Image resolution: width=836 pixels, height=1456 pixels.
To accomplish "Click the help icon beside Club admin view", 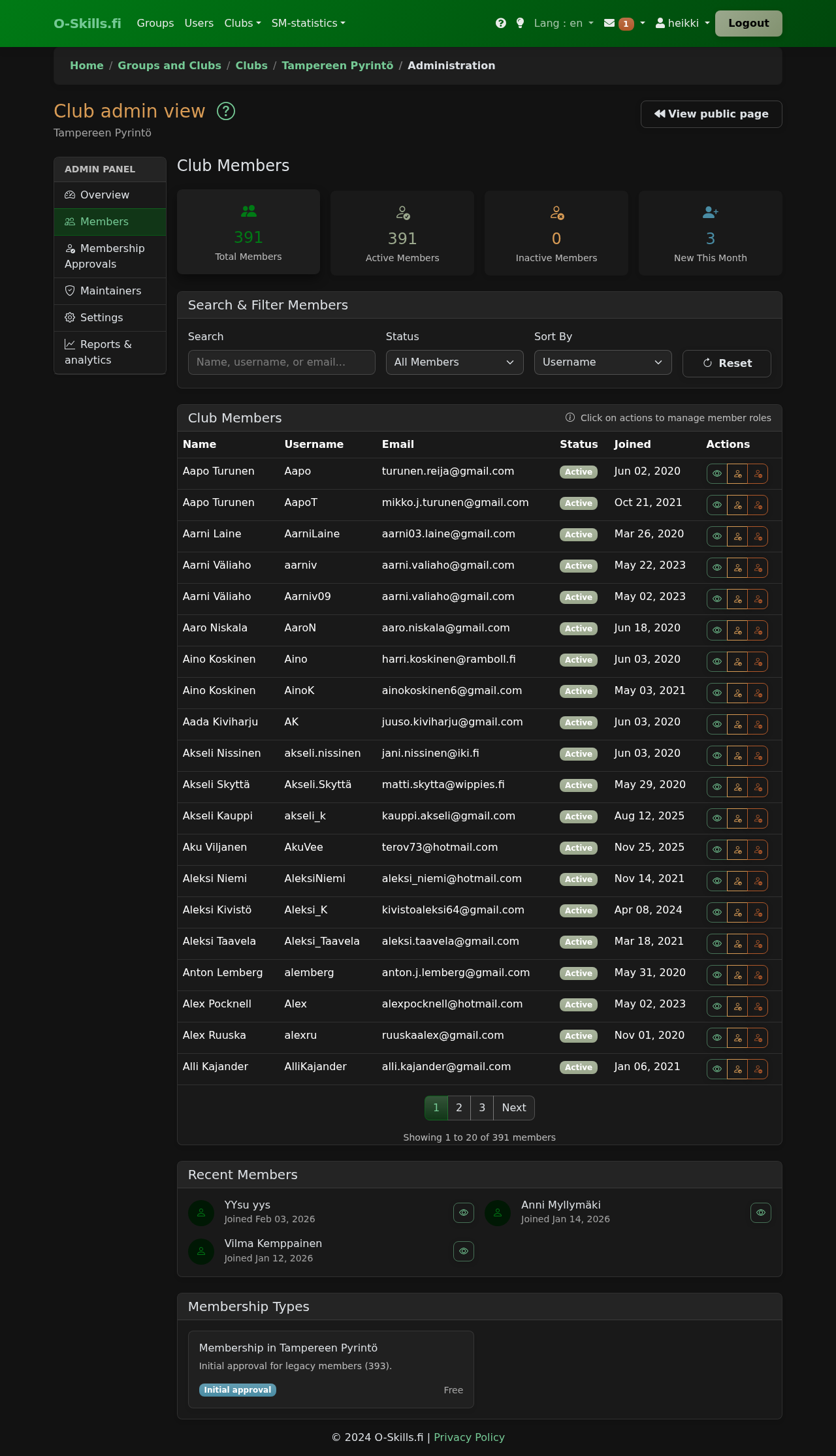I will click(x=226, y=112).
